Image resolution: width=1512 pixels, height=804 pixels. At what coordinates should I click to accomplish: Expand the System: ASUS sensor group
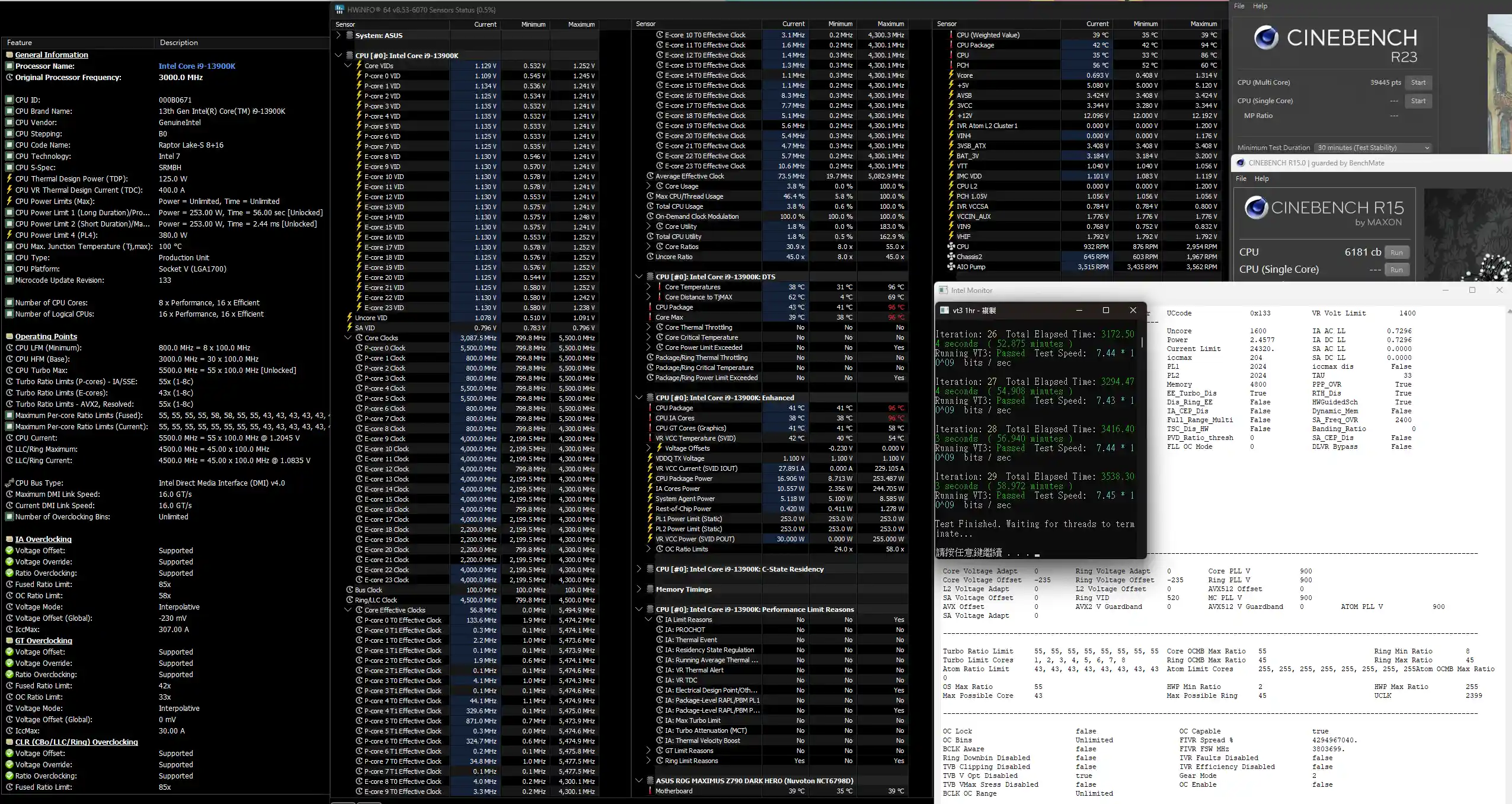338,36
